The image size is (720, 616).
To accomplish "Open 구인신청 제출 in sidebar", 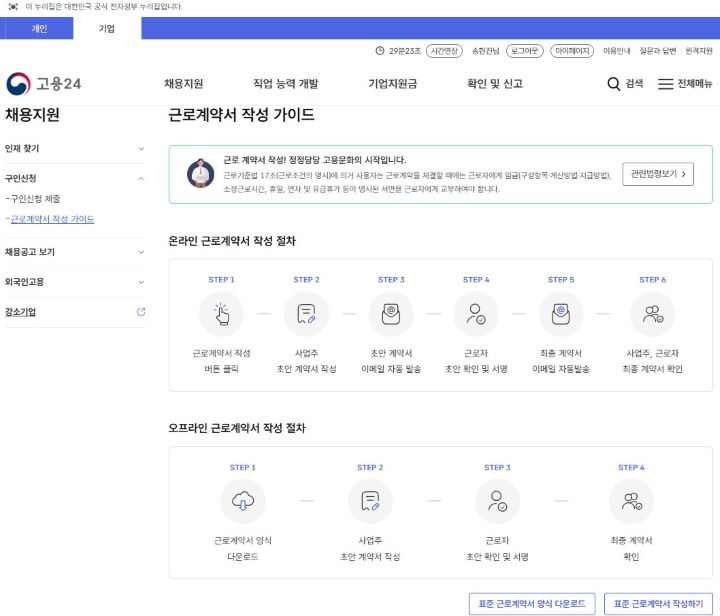I will 35,199.
